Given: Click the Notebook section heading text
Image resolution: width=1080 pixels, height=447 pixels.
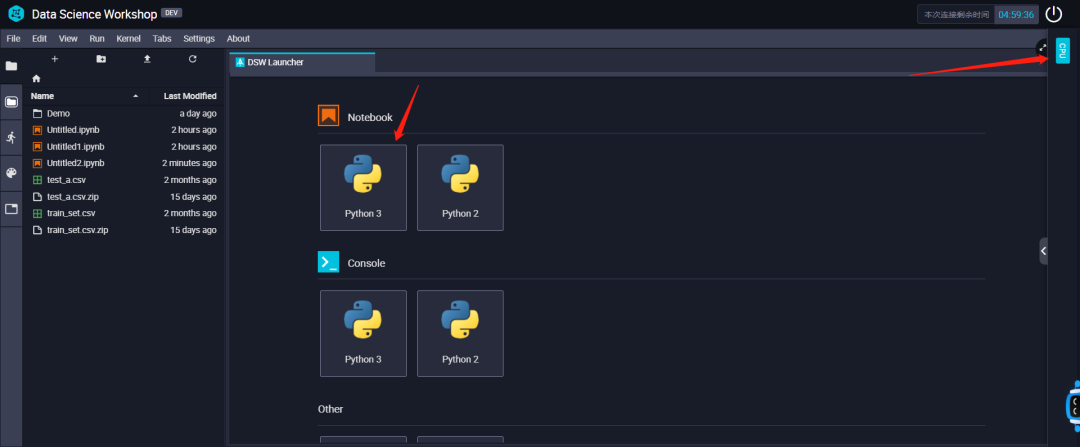Looking at the screenshot, I should (370, 118).
